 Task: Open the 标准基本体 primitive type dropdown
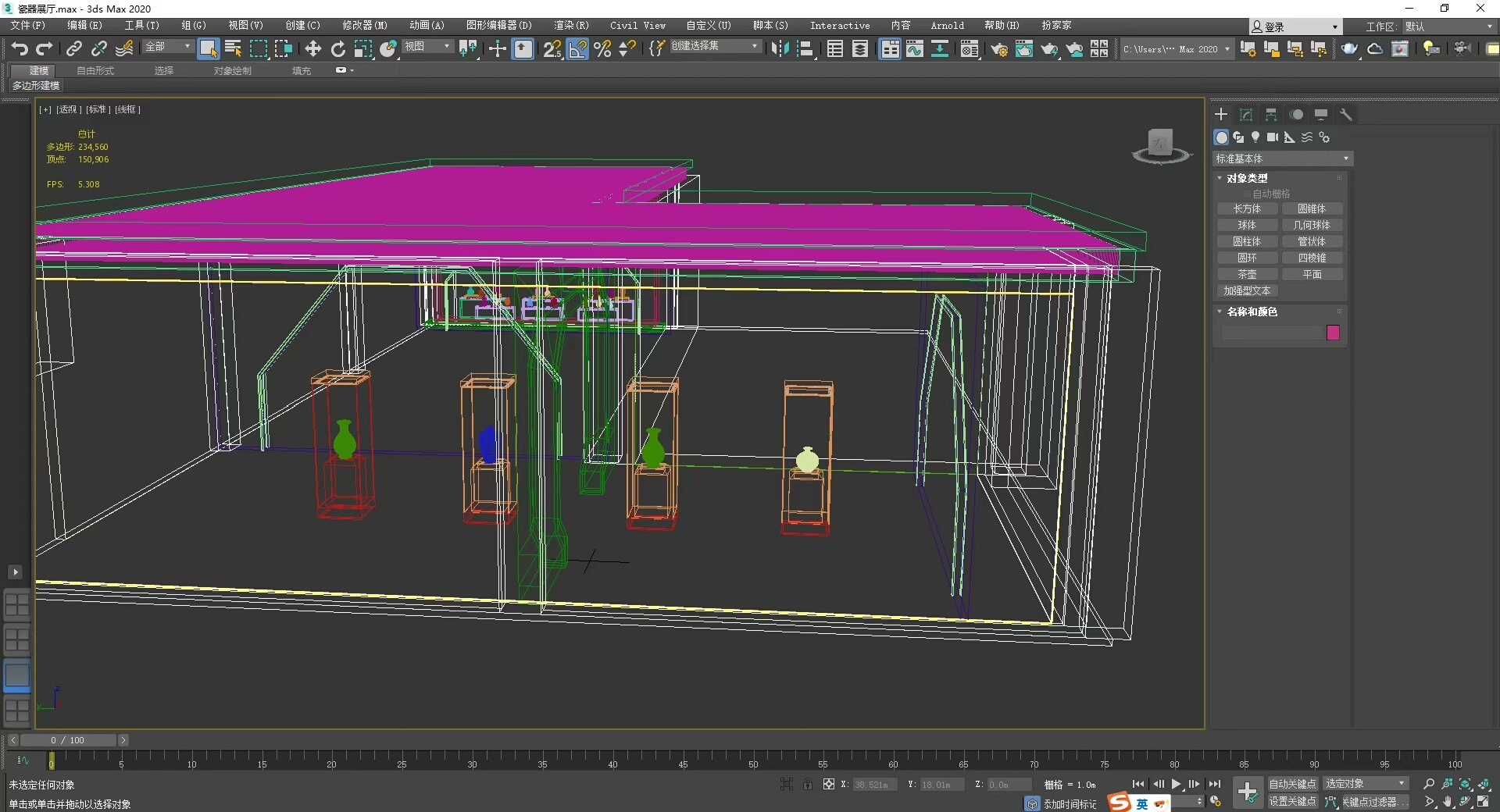[1281, 158]
